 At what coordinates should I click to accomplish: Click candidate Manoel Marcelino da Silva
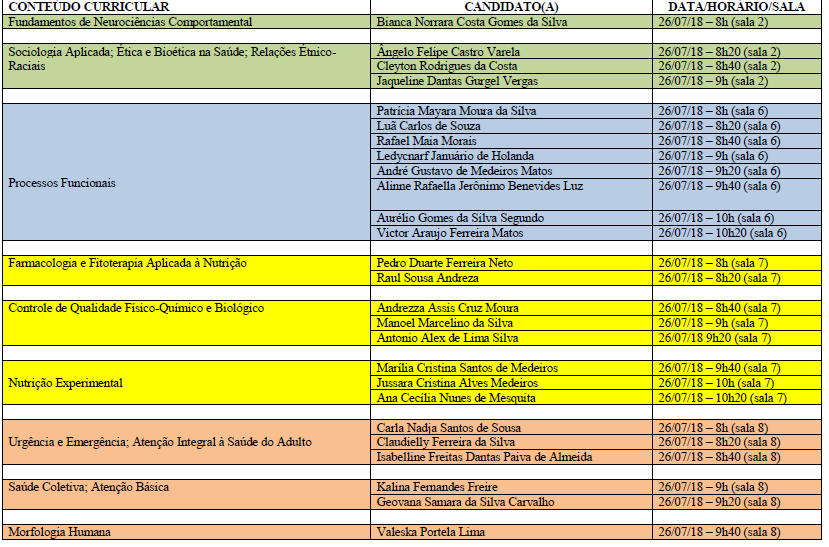[511, 323]
